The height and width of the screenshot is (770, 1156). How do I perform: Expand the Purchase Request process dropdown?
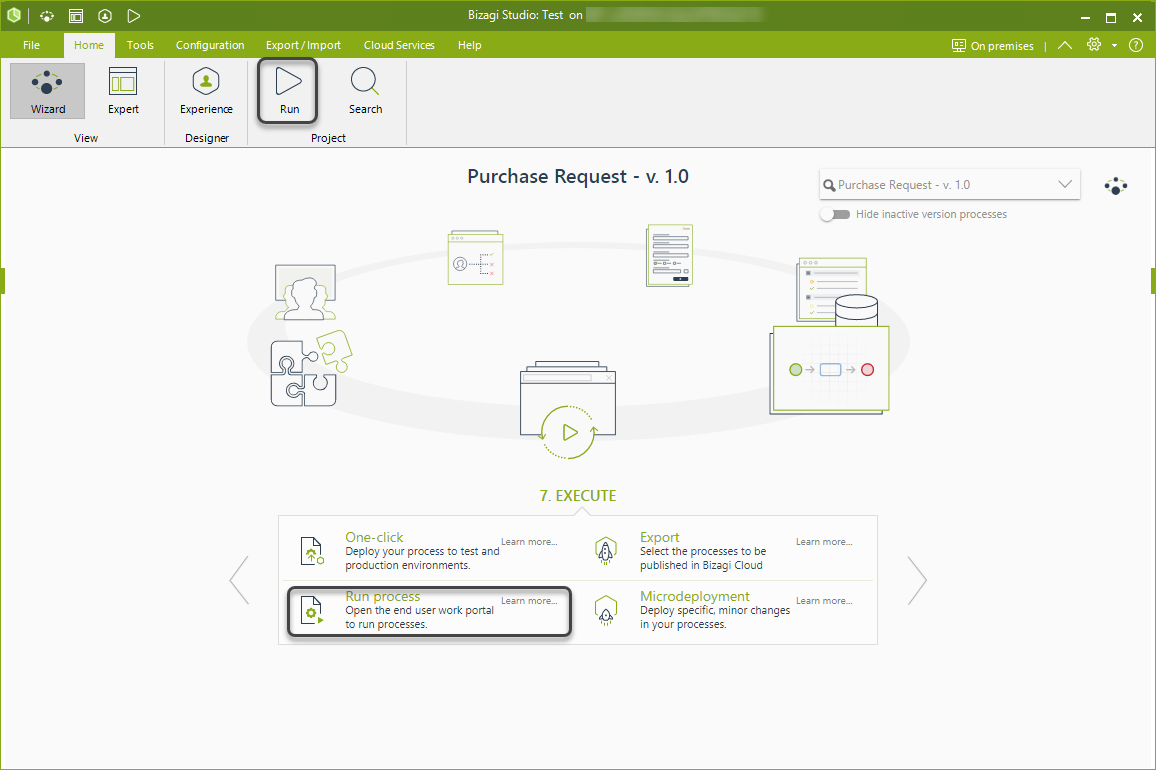pyautogui.click(x=1065, y=184)
